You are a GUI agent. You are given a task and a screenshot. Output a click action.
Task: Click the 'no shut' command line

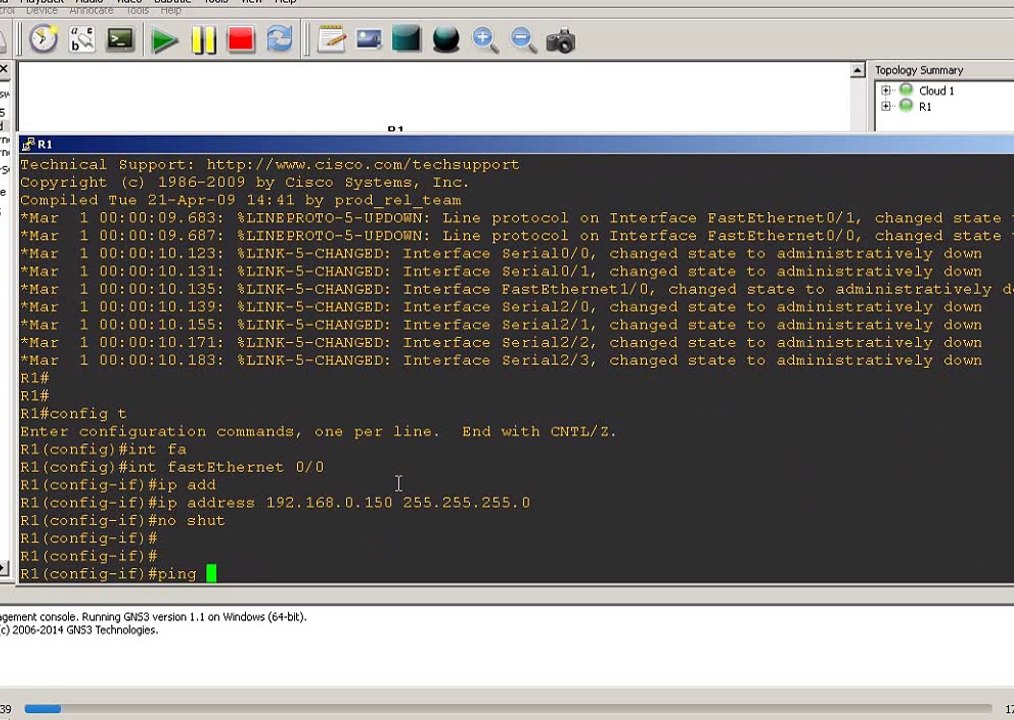(x=122, y=520)
